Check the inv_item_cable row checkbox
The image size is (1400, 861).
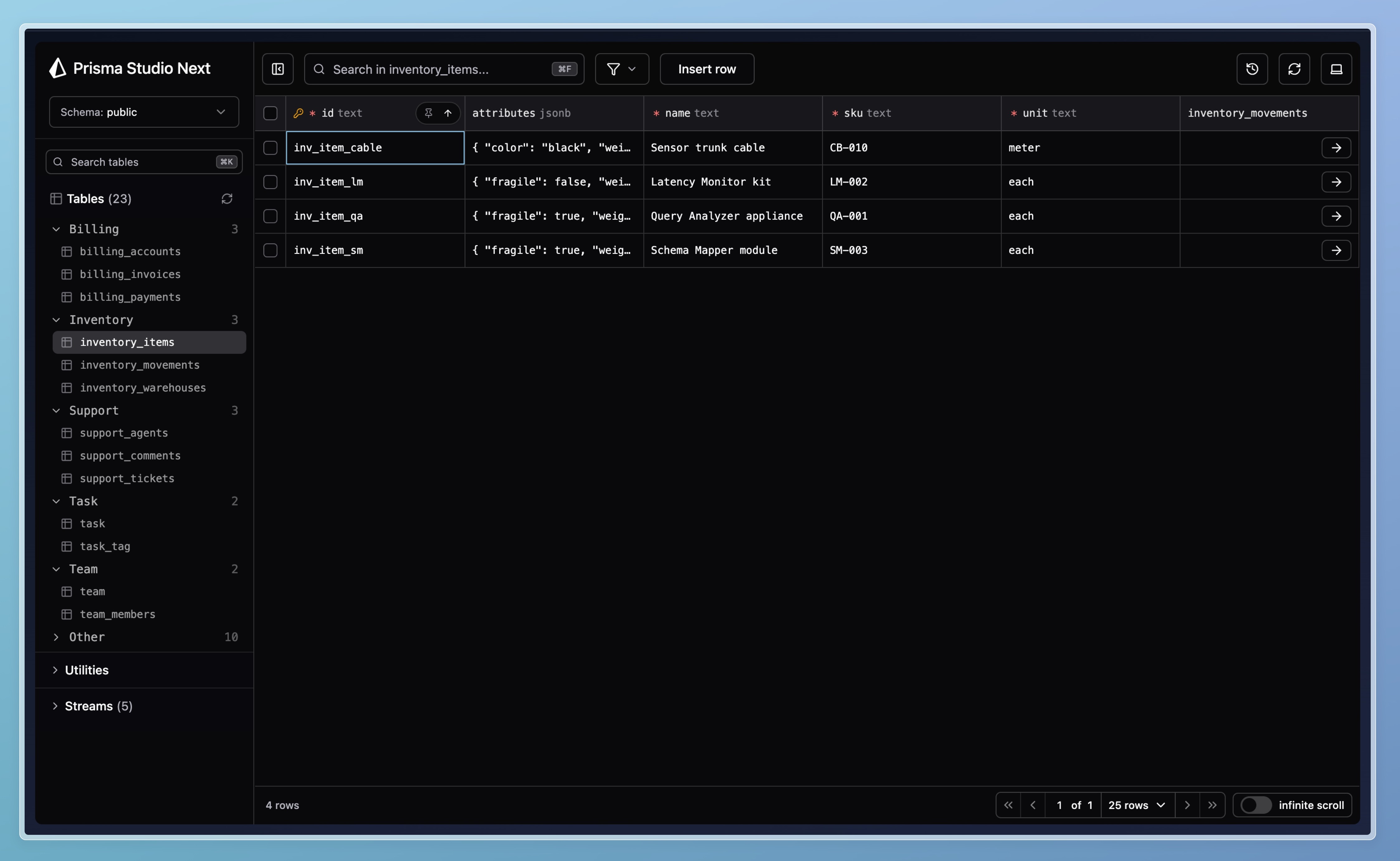coord(270,147)
